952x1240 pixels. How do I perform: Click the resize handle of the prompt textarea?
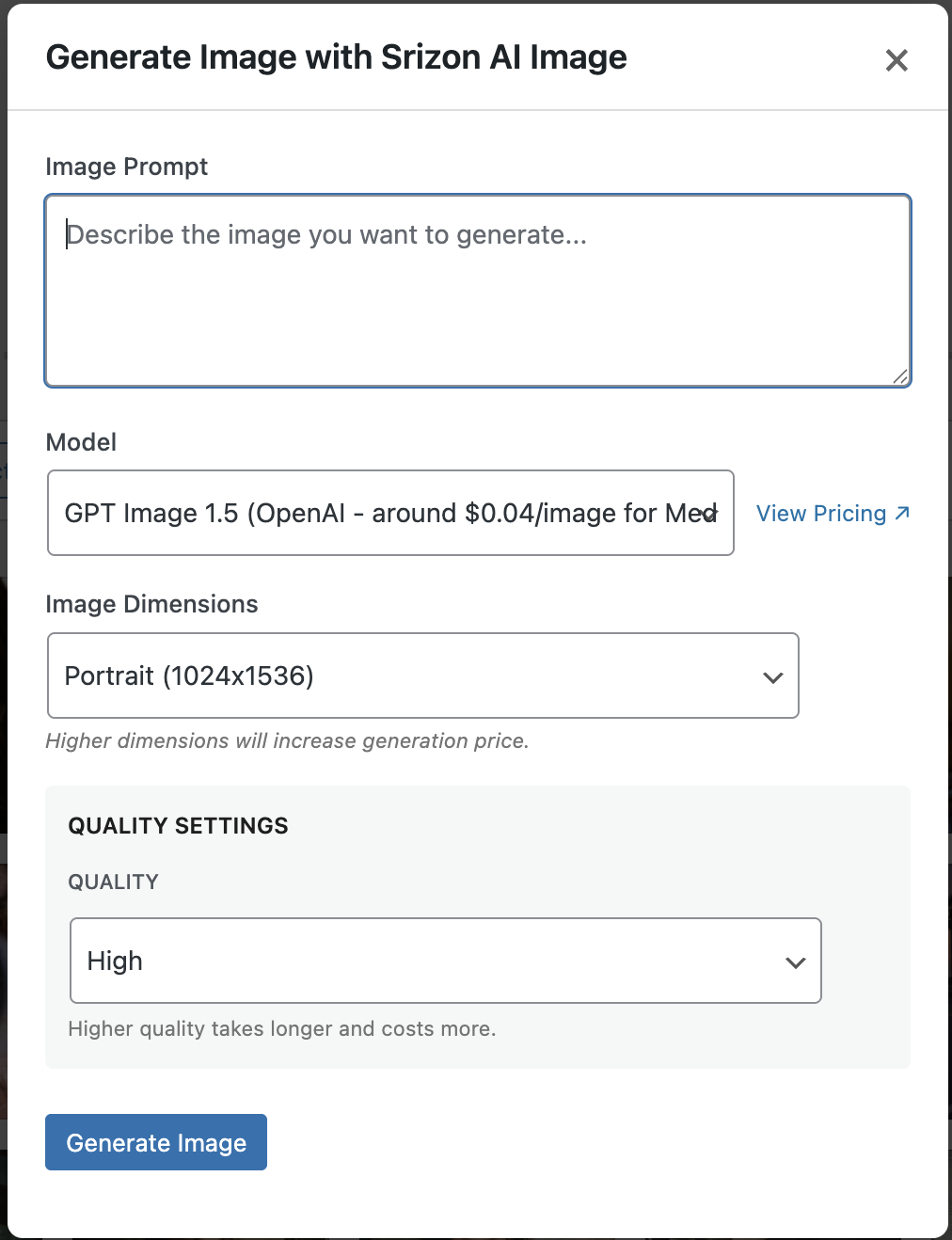coord(900,376)
